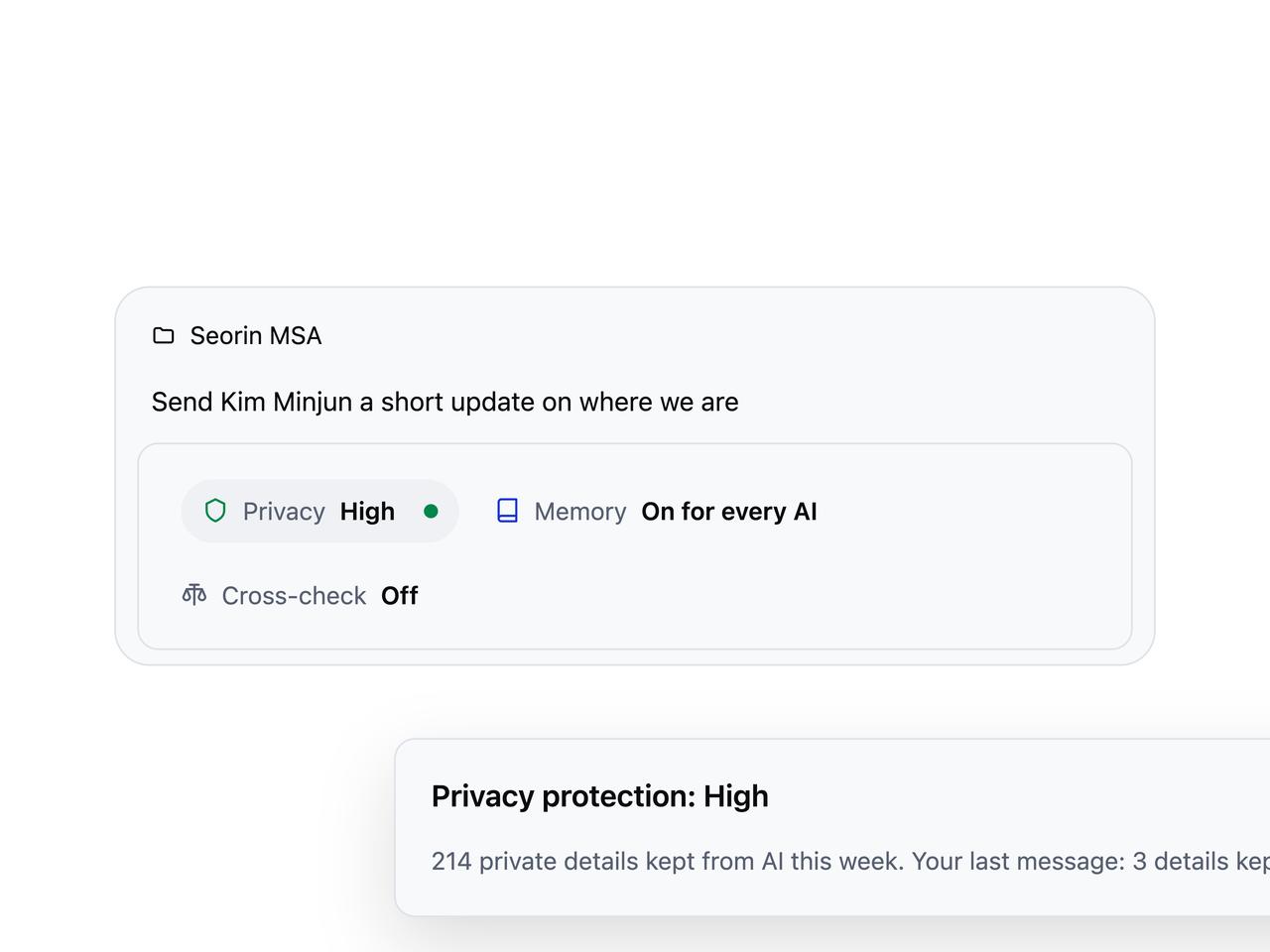Screen dimensions: 1270x952
Task: Click the balance scale Cross-check icon
Action: [194, 594]
